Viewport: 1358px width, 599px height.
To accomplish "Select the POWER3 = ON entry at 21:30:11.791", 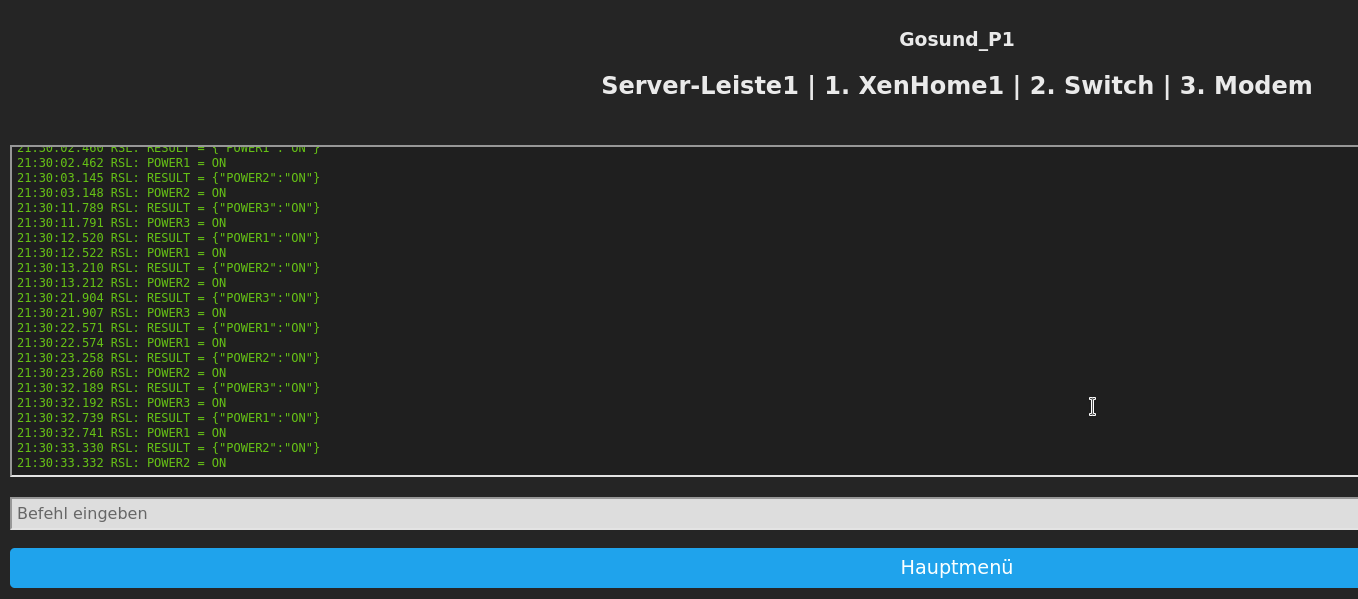I will 120,222.
